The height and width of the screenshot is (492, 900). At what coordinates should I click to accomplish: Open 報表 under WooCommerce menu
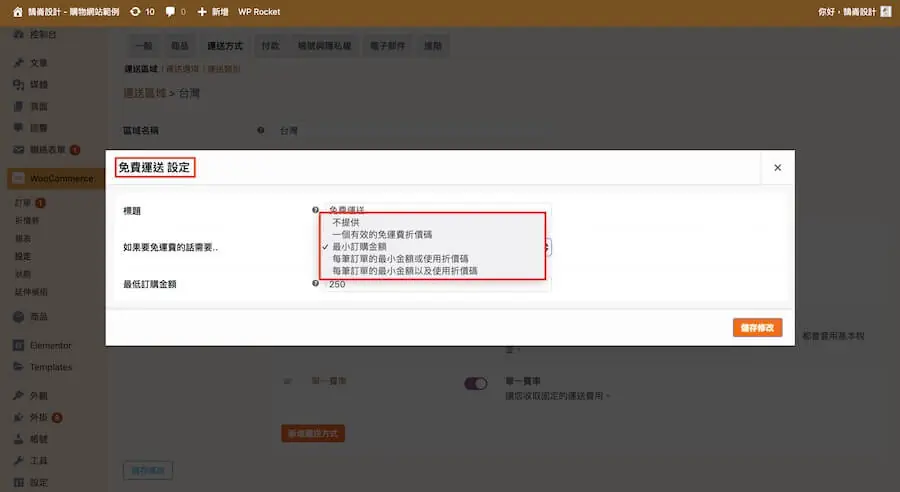(23, 238)
